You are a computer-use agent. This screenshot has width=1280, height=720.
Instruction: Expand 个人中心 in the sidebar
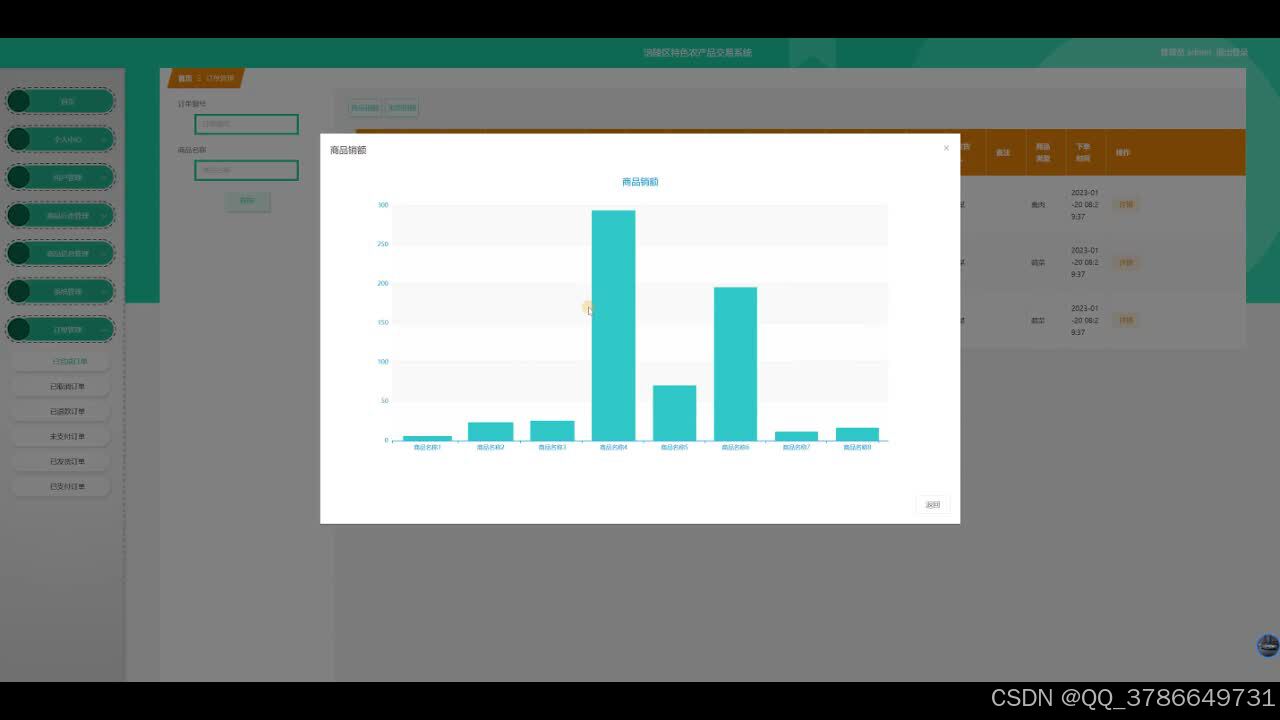[61, 139]
